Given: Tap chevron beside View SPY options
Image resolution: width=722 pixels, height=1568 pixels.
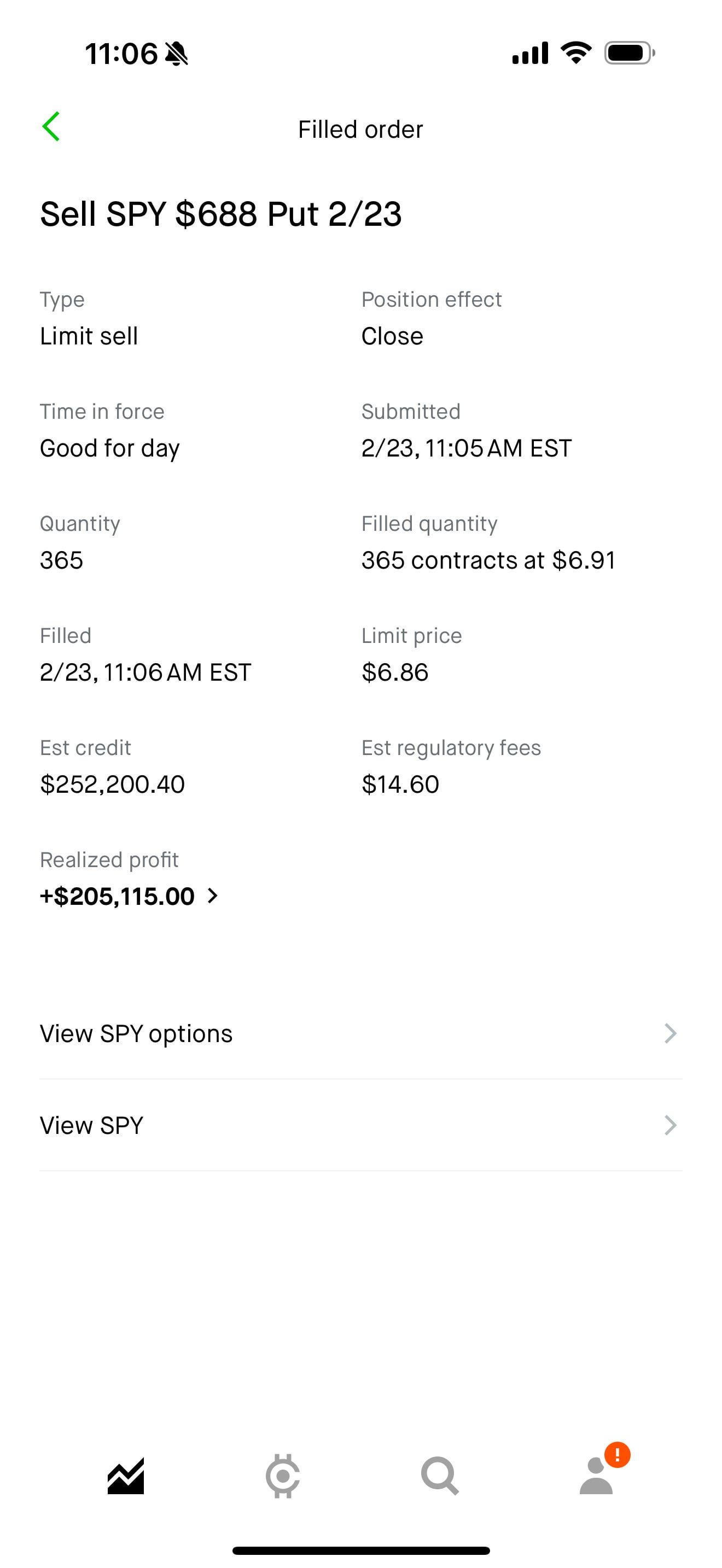Looking at the screenshot, I should tap(670, 1033).
